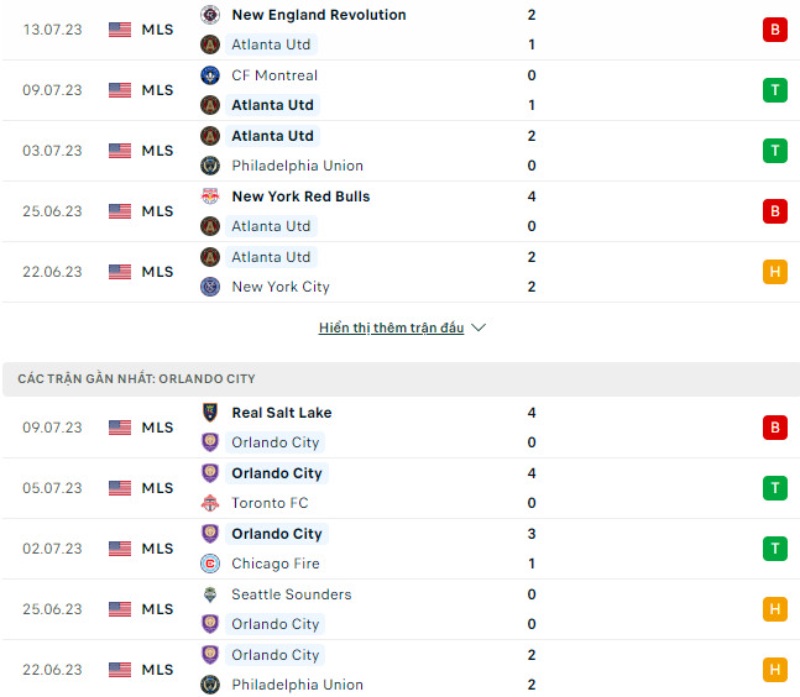Open the Orlando City vs Toronto FC match
The image size is (800, 697).
click(400, 488)
